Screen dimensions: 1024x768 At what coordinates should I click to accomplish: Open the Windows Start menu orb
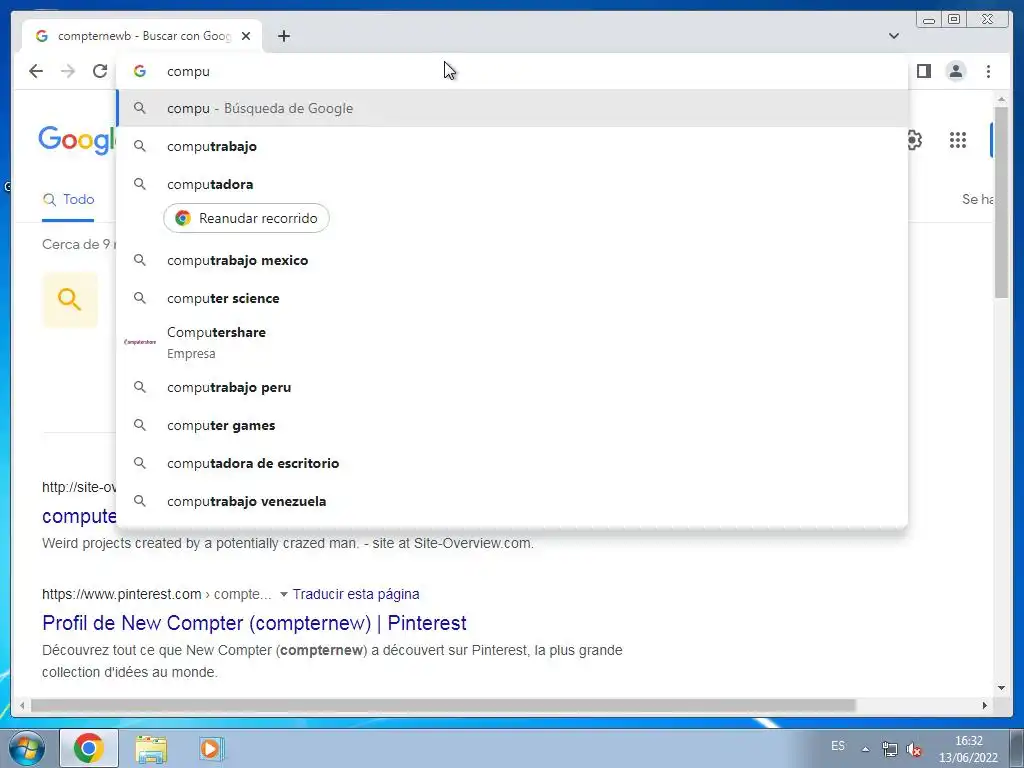27,748
